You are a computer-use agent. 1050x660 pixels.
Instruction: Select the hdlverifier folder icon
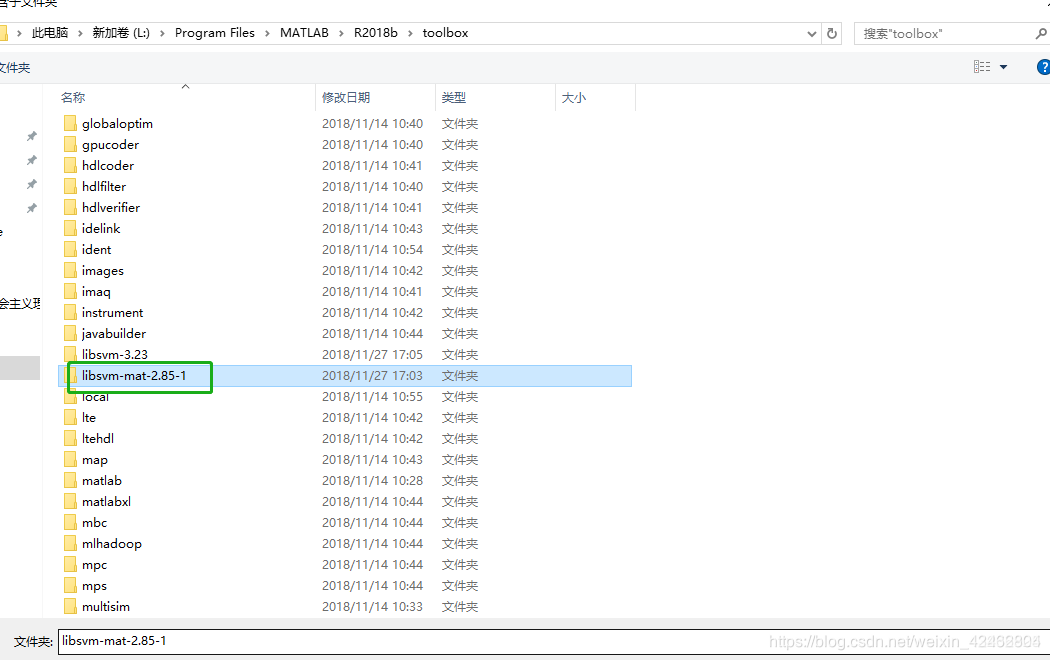[70, 208]
